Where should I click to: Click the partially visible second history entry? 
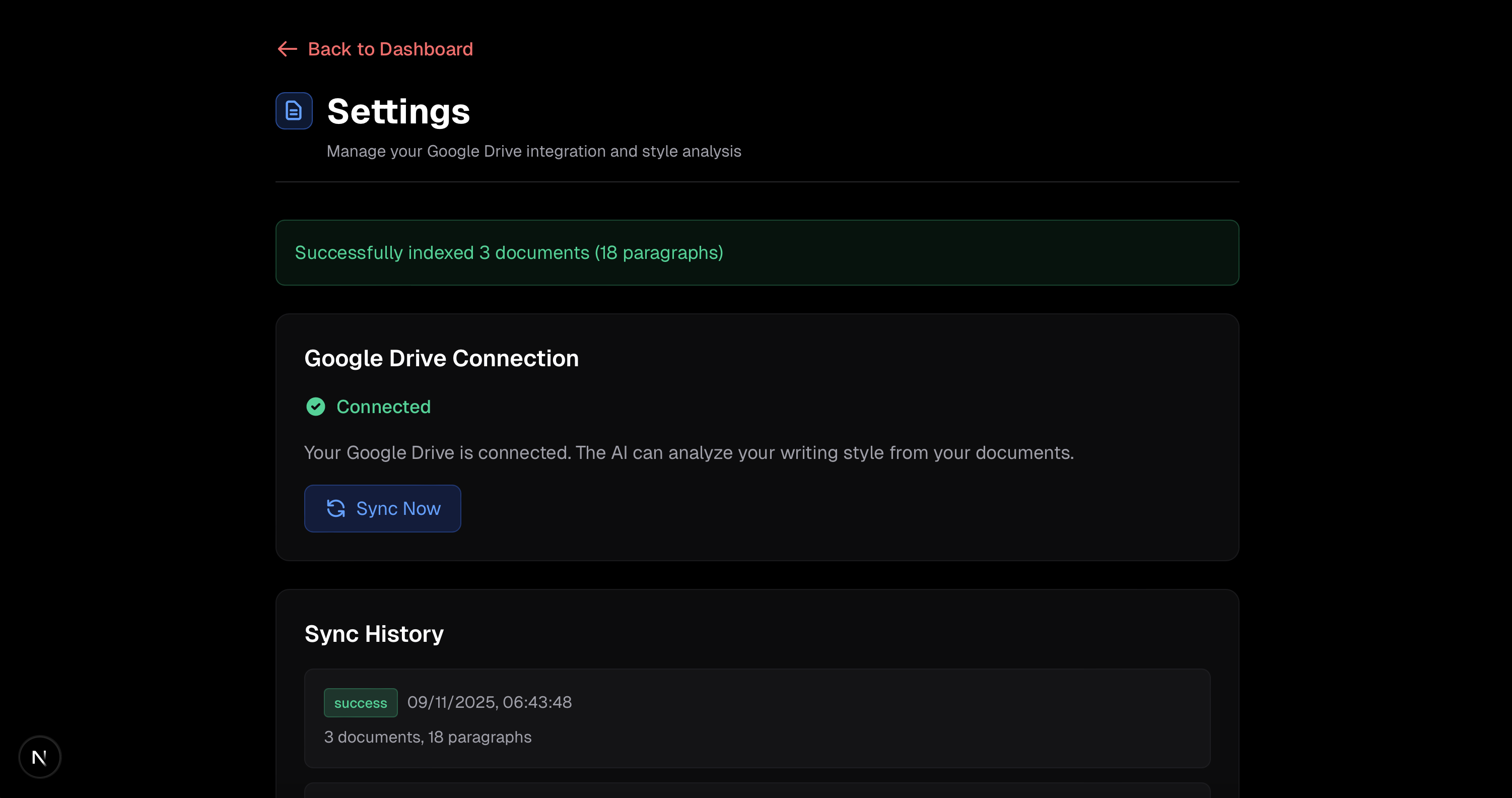(x=757, y=791)
